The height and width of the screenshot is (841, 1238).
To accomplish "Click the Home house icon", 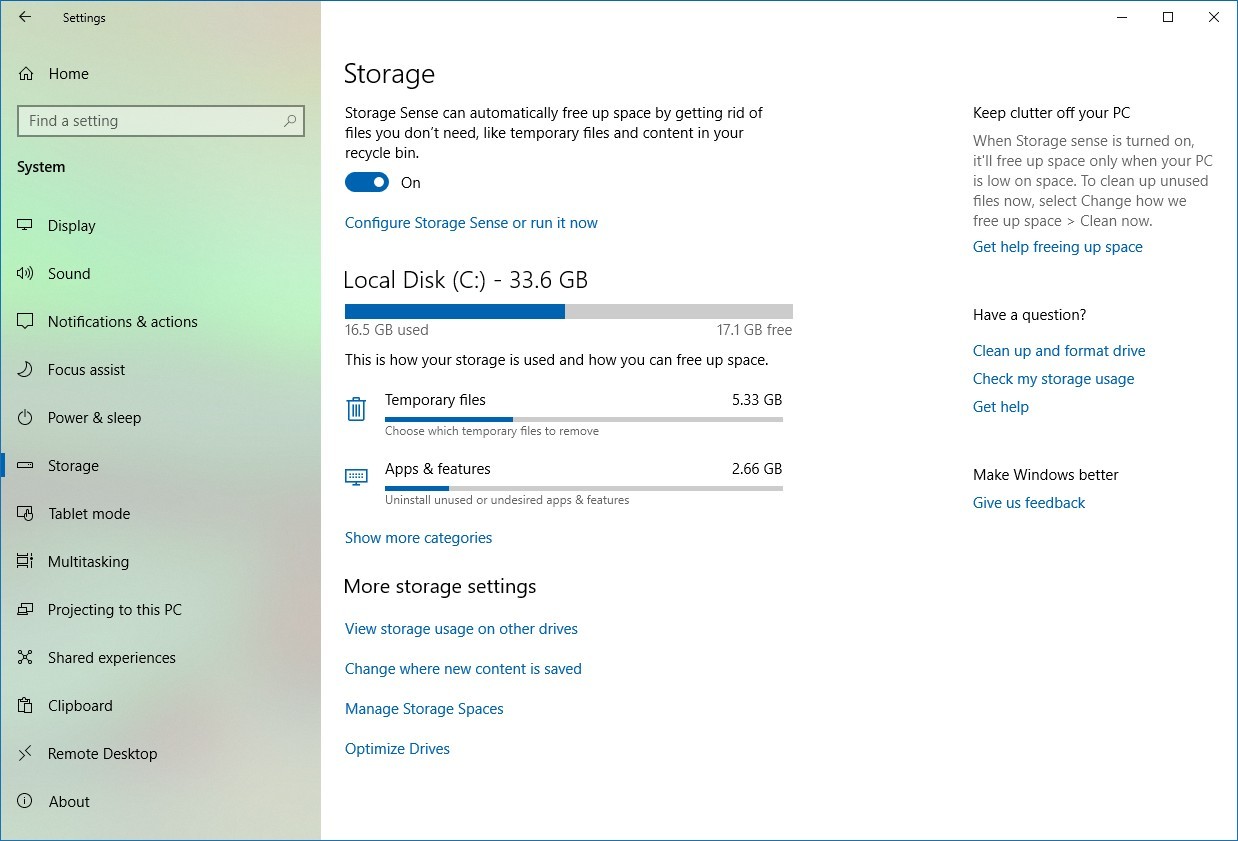I will 25,74.
